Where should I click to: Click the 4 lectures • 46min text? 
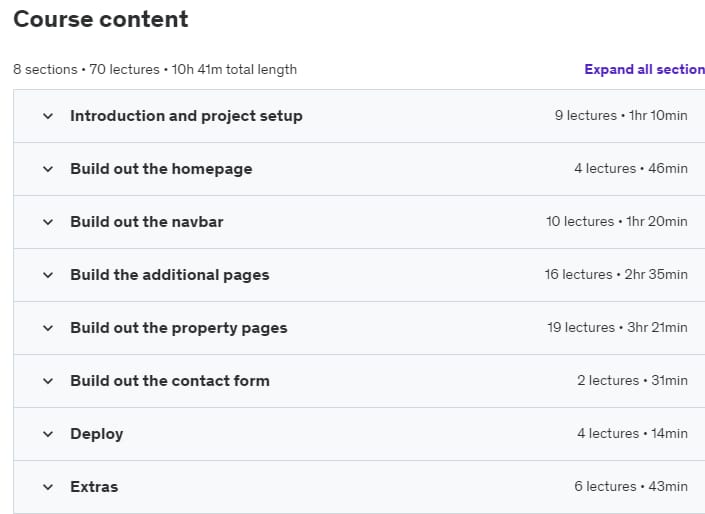[x=631, y=169]
